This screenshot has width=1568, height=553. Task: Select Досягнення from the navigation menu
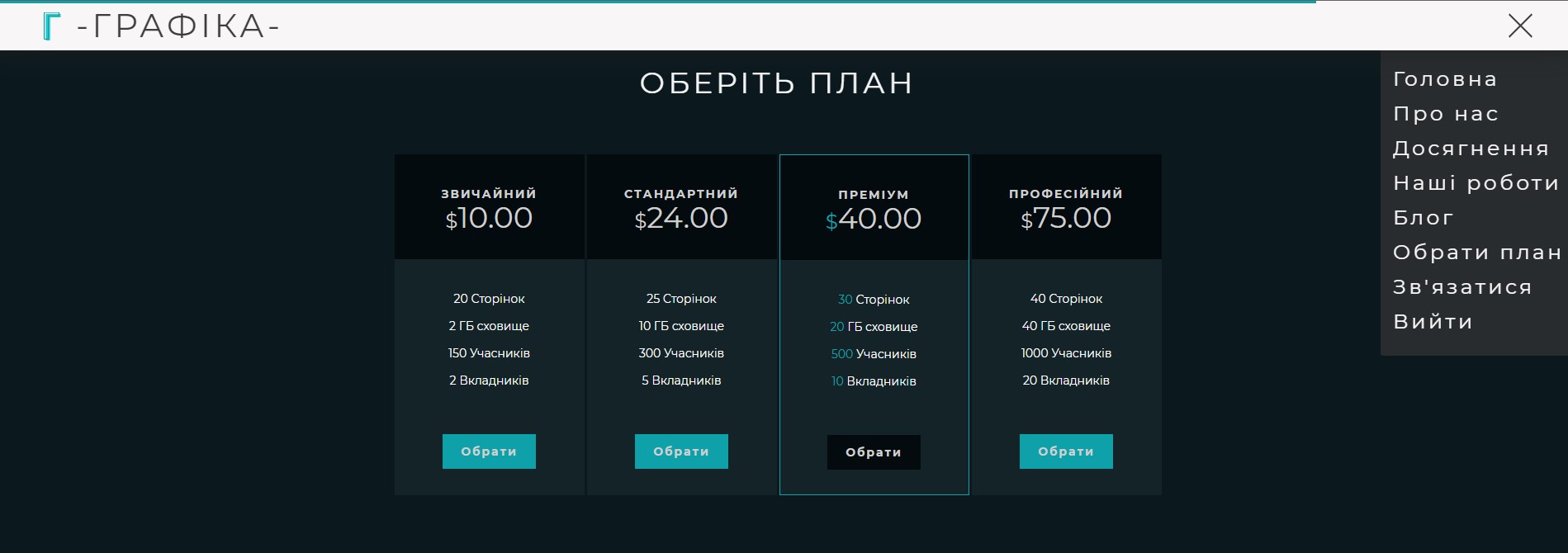(1471, 149)
